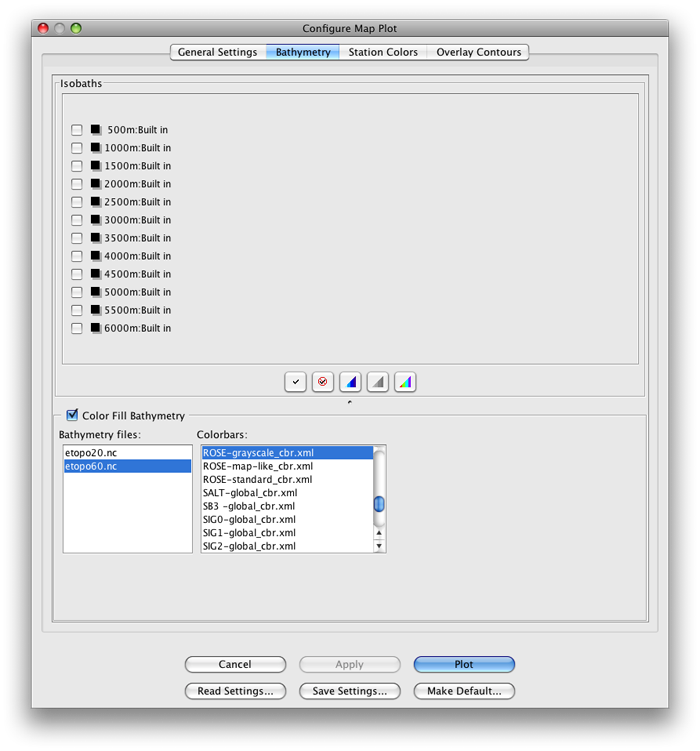Select the Bathymetry tab
The height and width of the screenshot is (751, 700).
click(x=303, y=52)
